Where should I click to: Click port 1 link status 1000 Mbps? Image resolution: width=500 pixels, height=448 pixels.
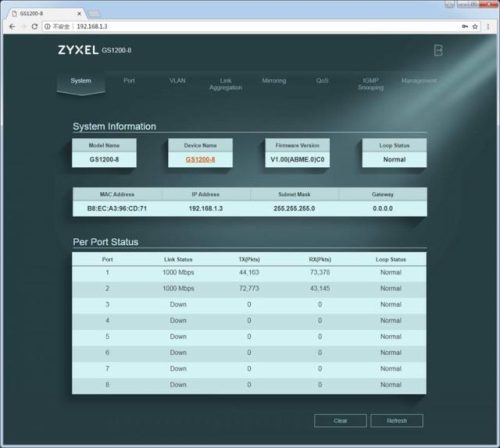(x=178, y=272)
